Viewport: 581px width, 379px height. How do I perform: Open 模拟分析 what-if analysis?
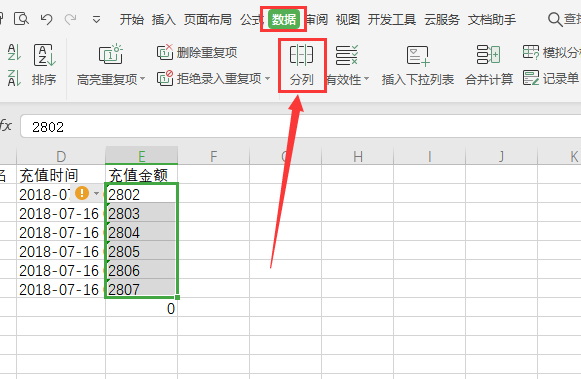click(551, 52)
